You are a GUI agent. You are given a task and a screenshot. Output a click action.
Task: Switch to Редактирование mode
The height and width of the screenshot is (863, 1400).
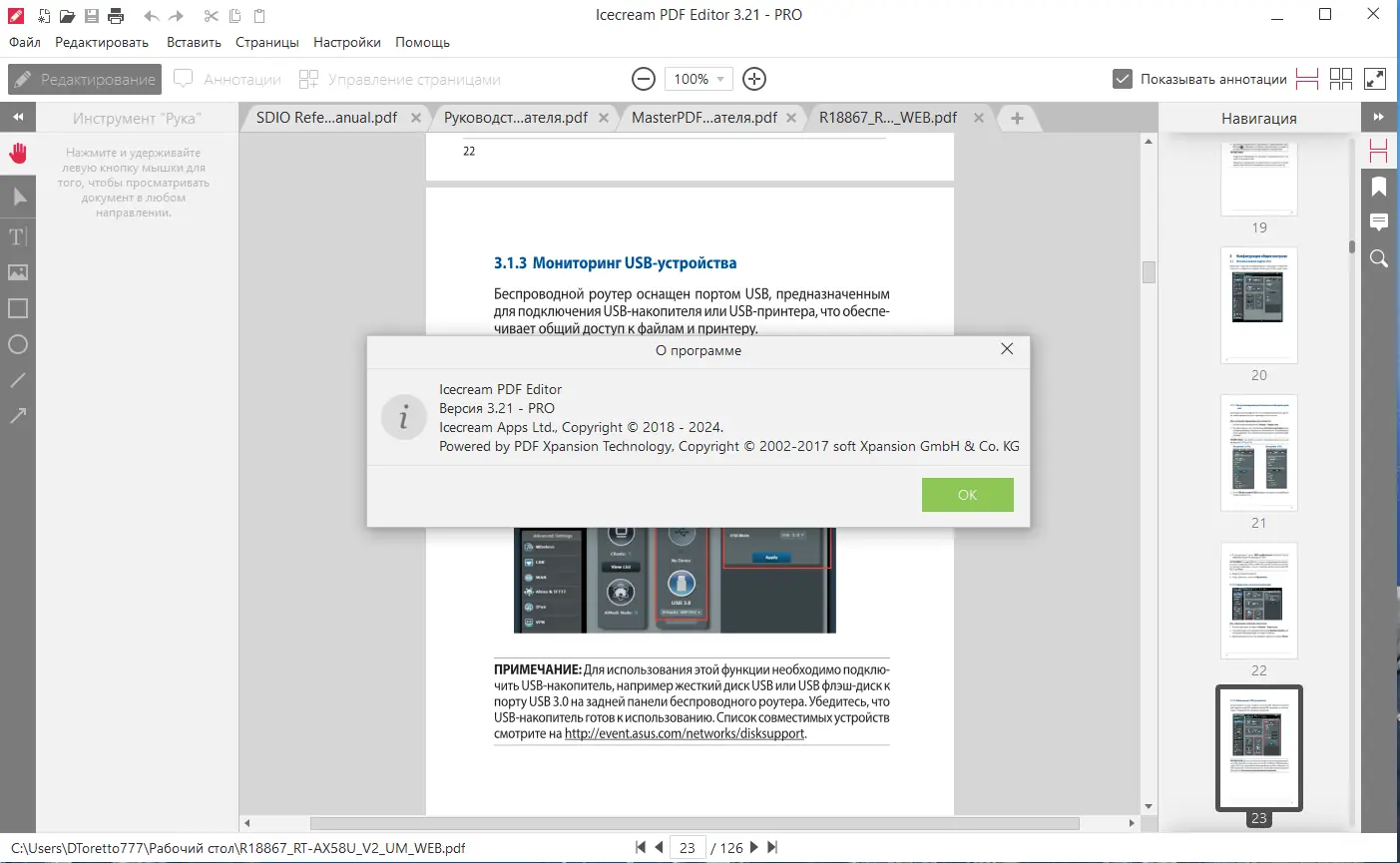click(85, 79)
